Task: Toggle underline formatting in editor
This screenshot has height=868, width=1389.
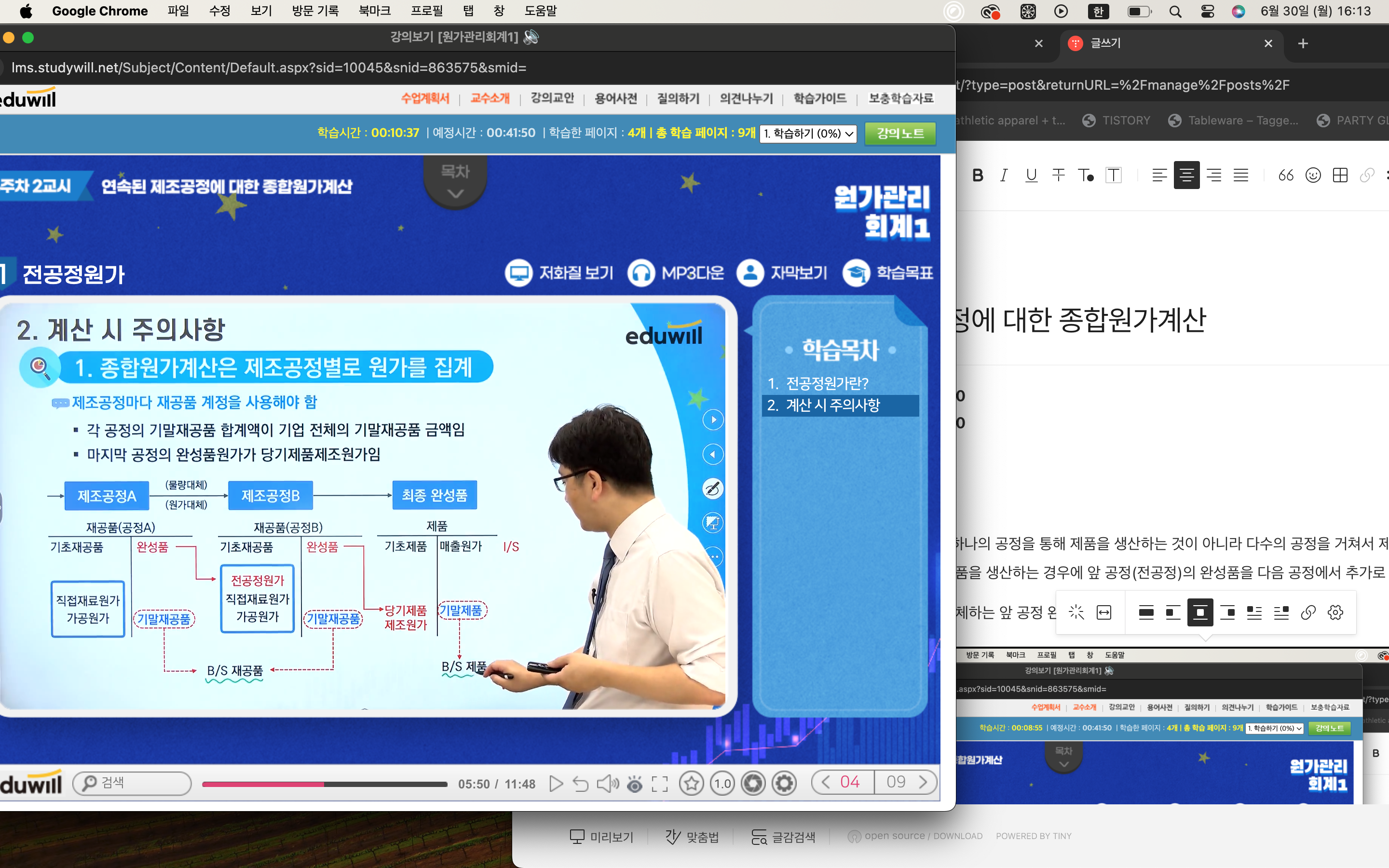Action: [1031, 175]
